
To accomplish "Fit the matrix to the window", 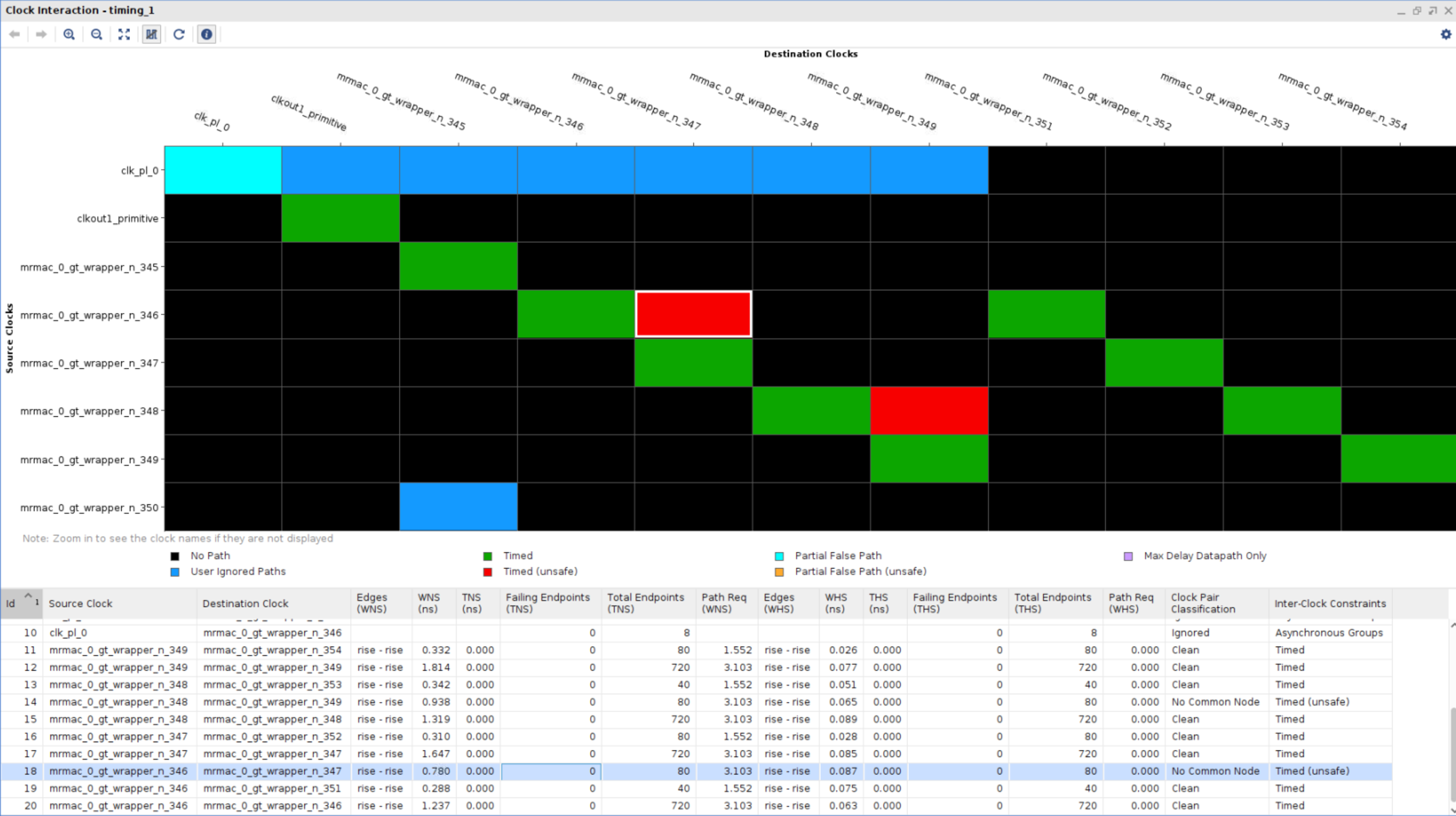I will (x=124, y=35).
